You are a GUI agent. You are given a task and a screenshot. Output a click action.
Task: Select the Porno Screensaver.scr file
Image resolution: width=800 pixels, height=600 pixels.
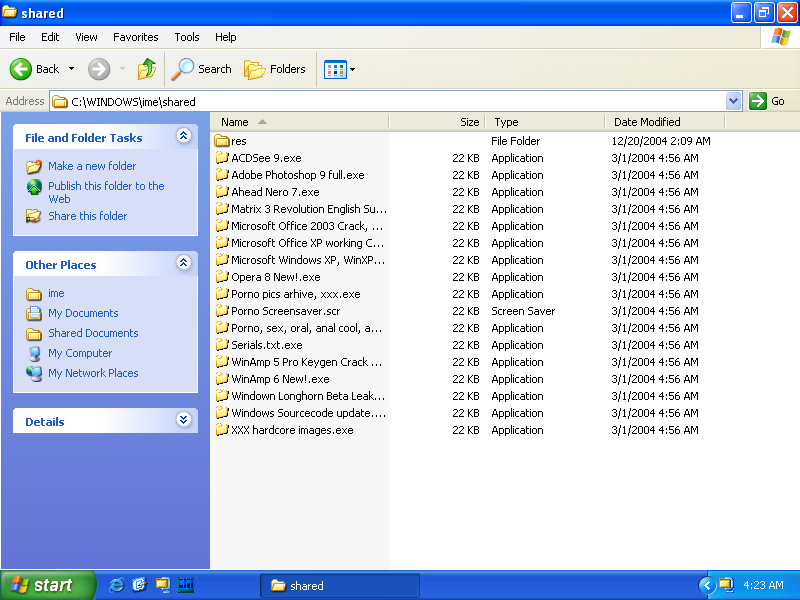pos(285,311)
